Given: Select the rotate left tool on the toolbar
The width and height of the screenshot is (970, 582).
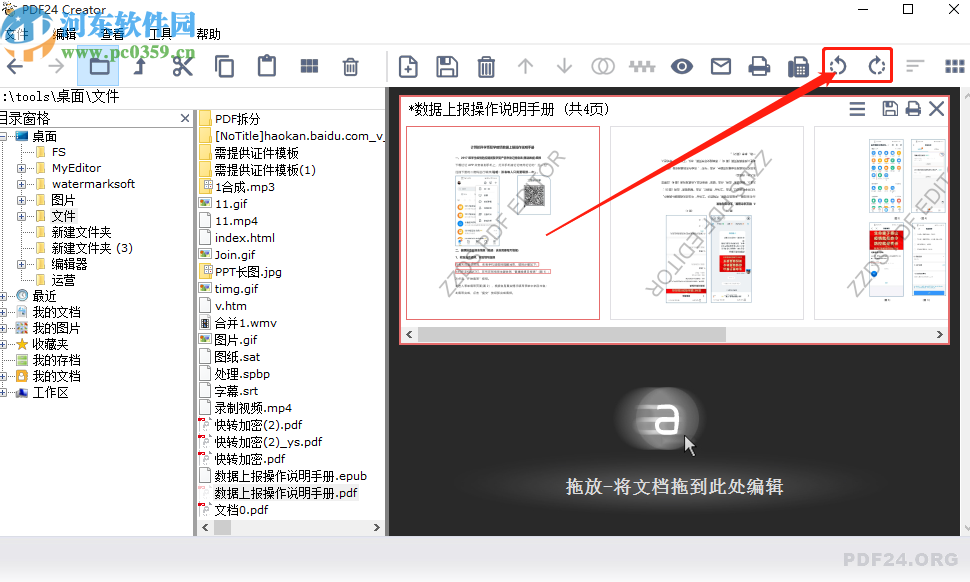Looking at the screenshot, I should click(837, 66).
